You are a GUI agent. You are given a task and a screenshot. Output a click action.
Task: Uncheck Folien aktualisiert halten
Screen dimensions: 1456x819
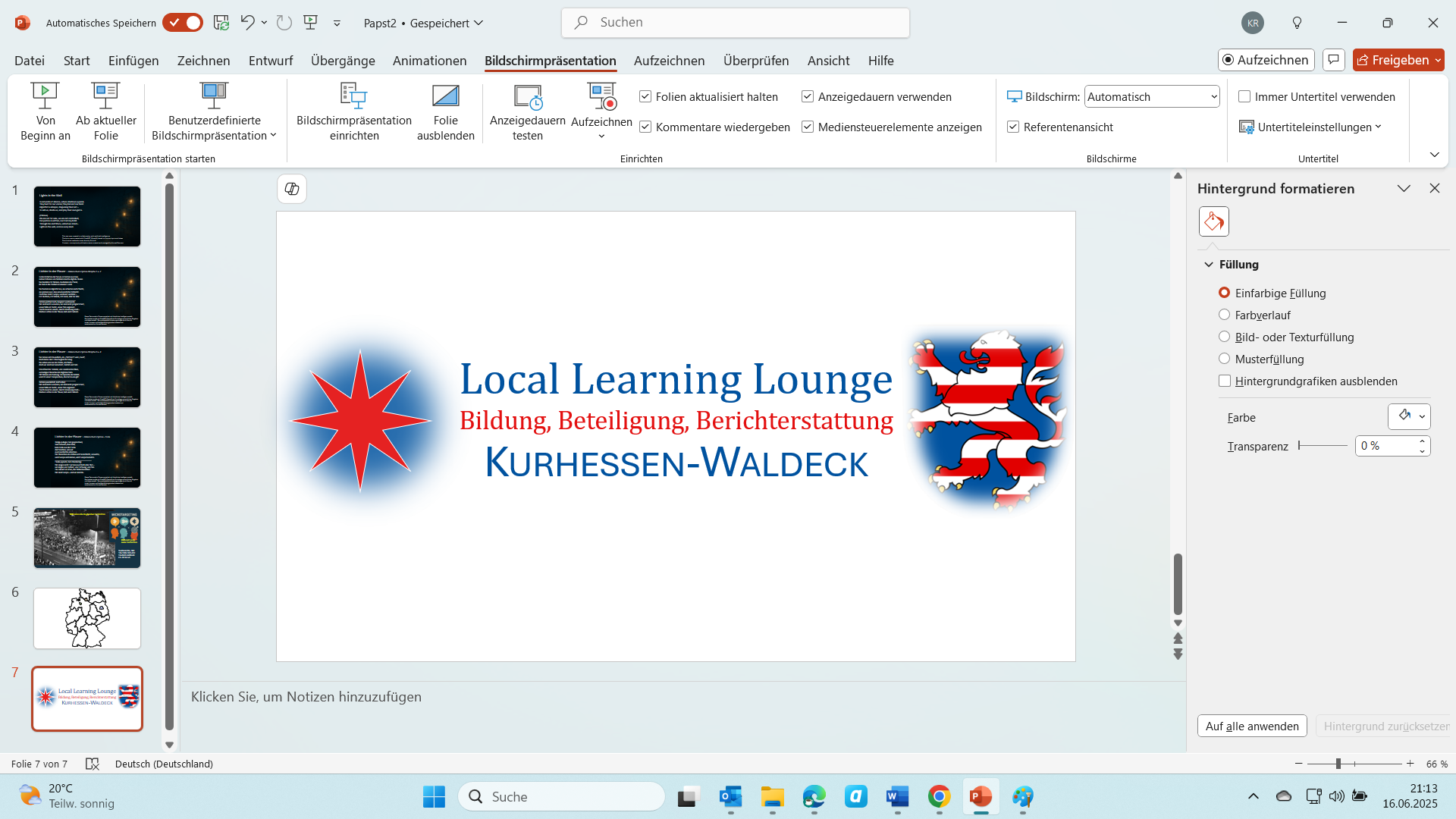(x=645, y=96)
